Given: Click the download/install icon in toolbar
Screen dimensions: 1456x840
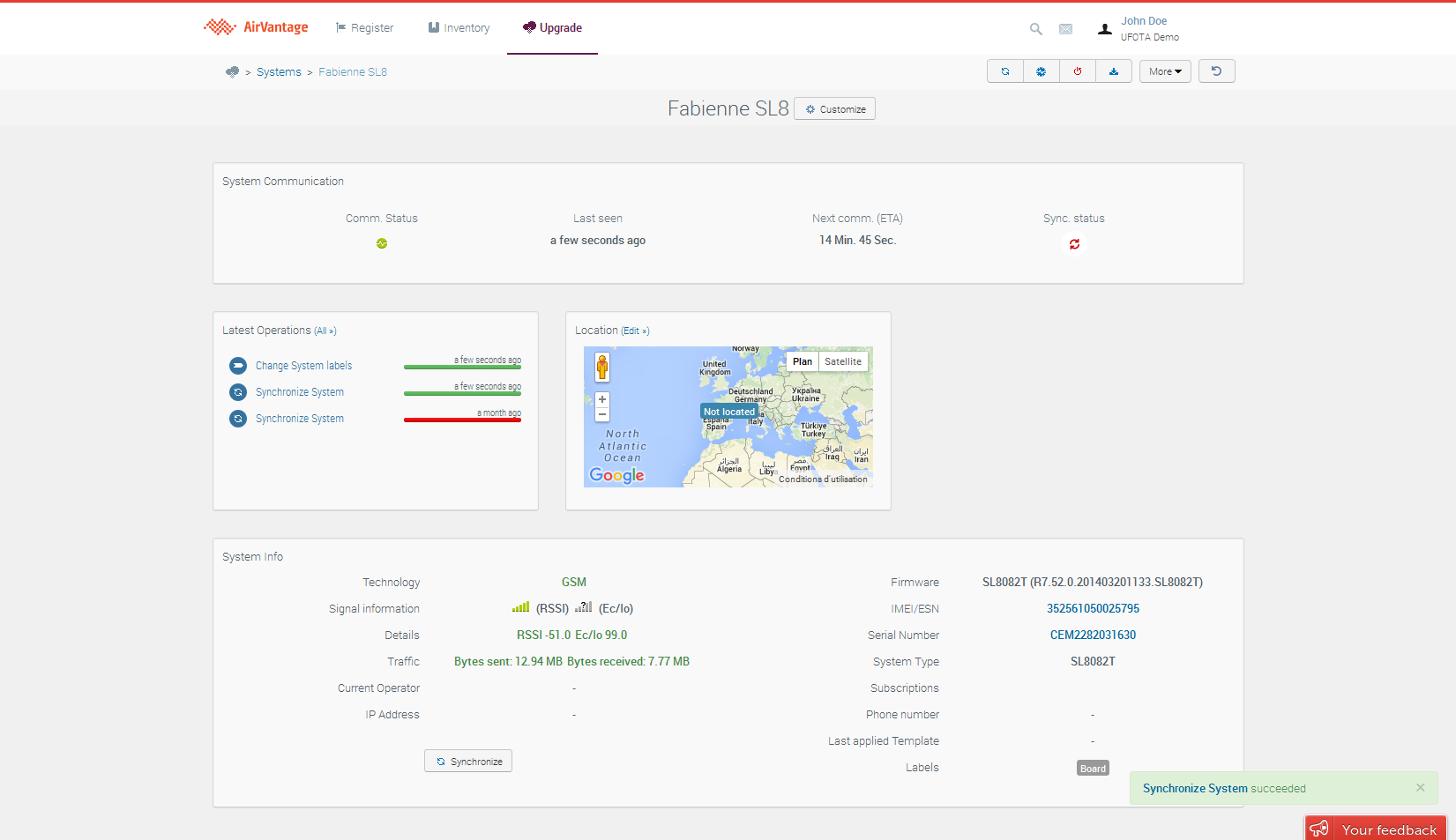Looking at the screenshot, I should click(1113, 71).
